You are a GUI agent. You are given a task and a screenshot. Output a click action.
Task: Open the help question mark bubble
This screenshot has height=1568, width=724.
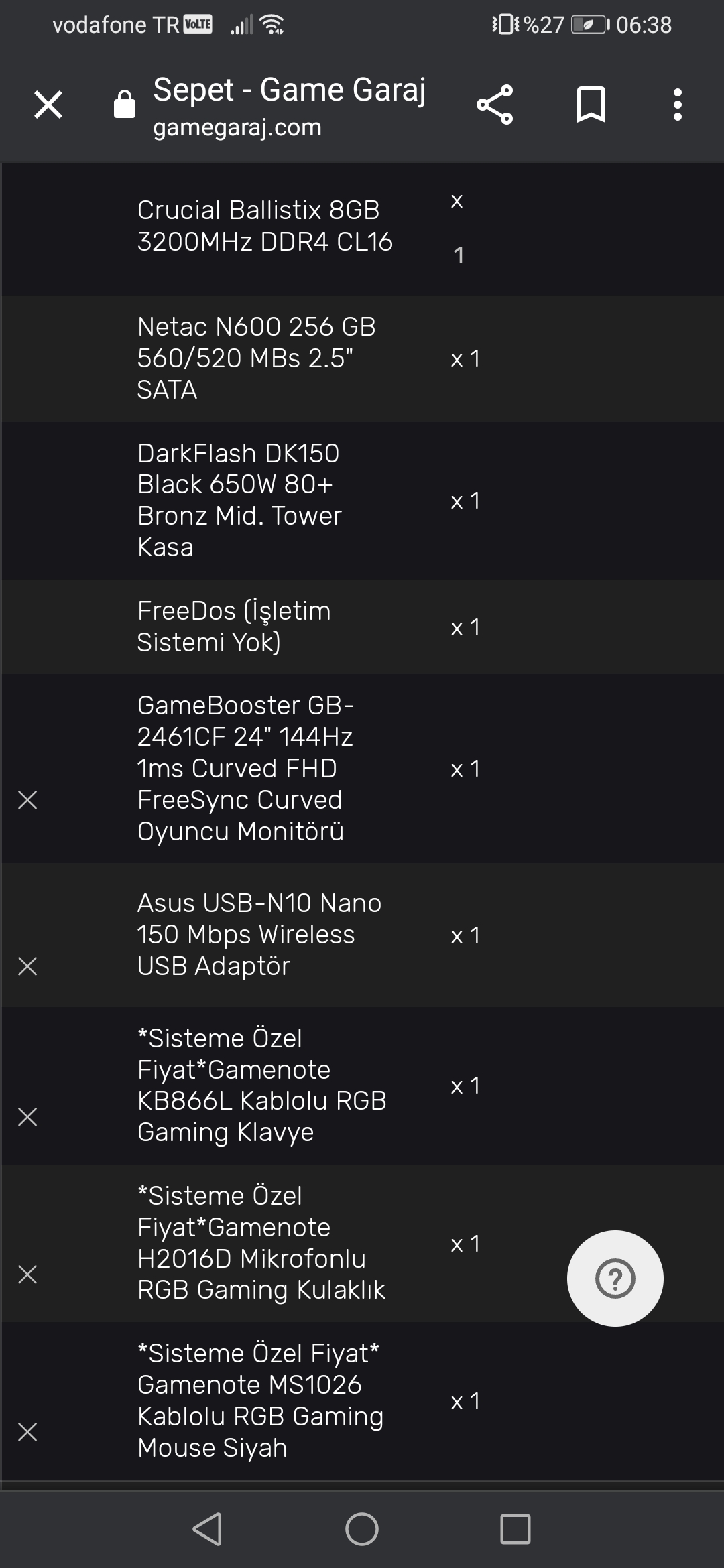[x=615, y=1279]
